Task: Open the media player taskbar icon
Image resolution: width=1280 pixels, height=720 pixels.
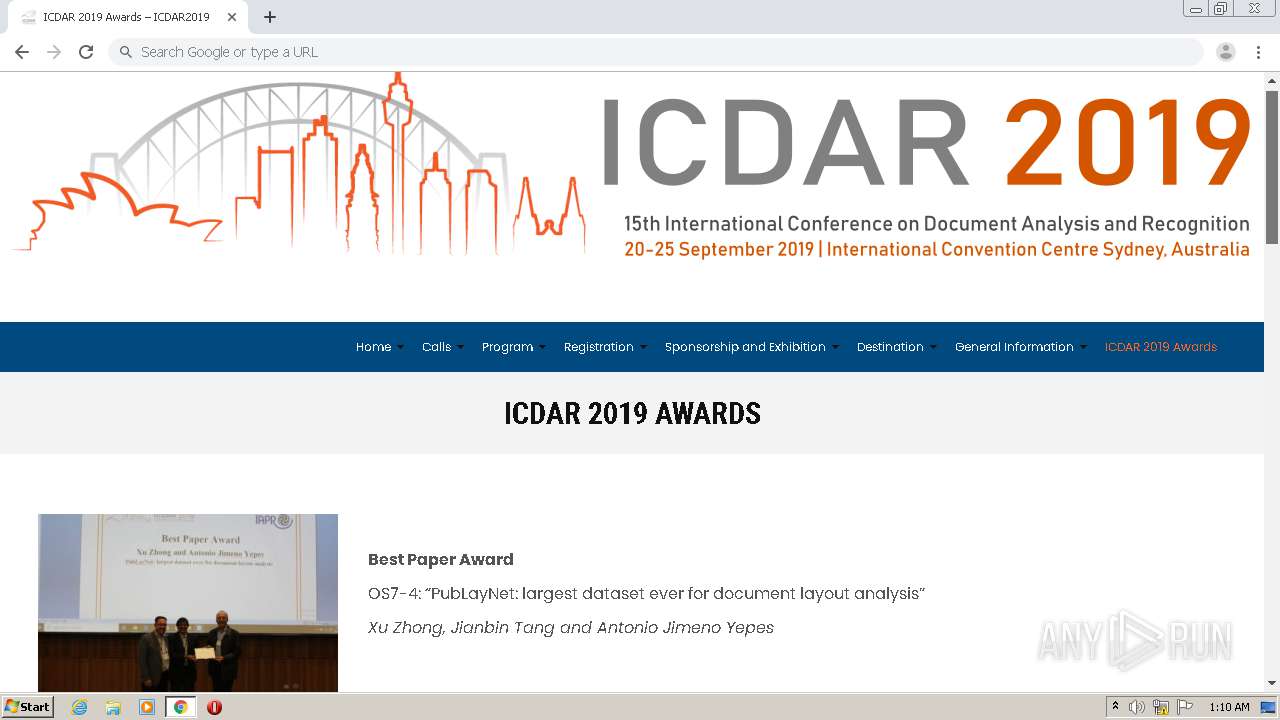Action: click(x=147, y=707)
